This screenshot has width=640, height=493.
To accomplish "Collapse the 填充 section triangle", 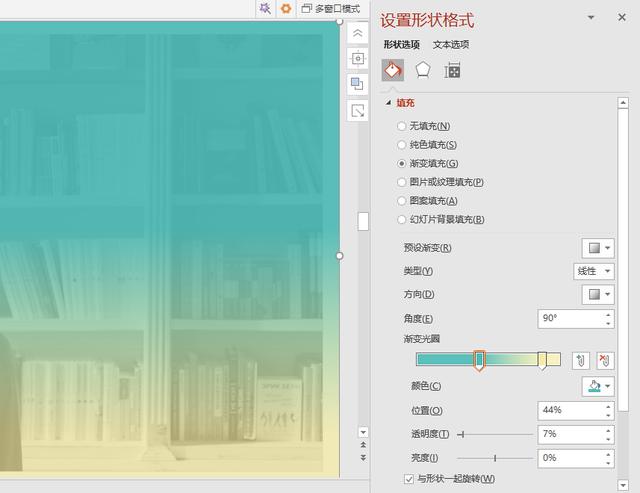I will (389, 103).
